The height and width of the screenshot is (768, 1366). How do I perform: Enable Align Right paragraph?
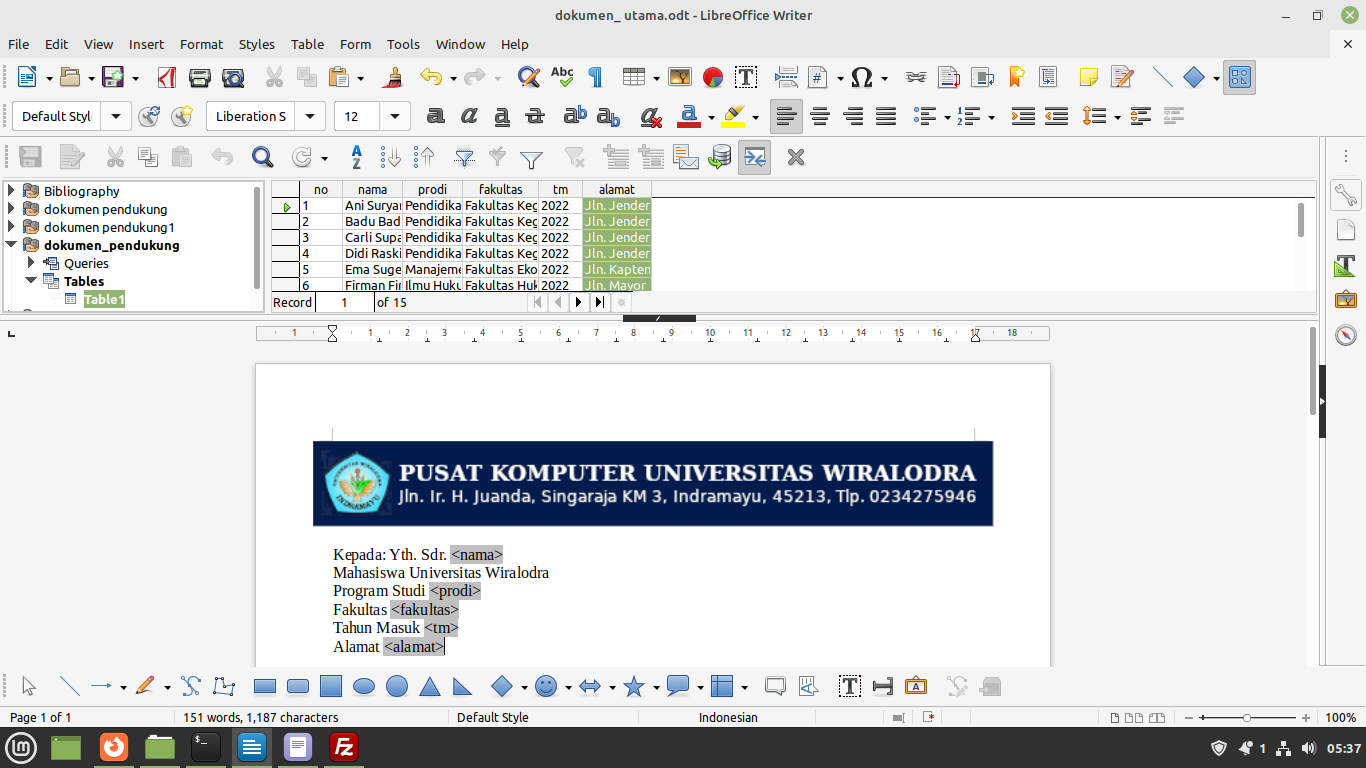pyautogui.click(x=853, y=117)
